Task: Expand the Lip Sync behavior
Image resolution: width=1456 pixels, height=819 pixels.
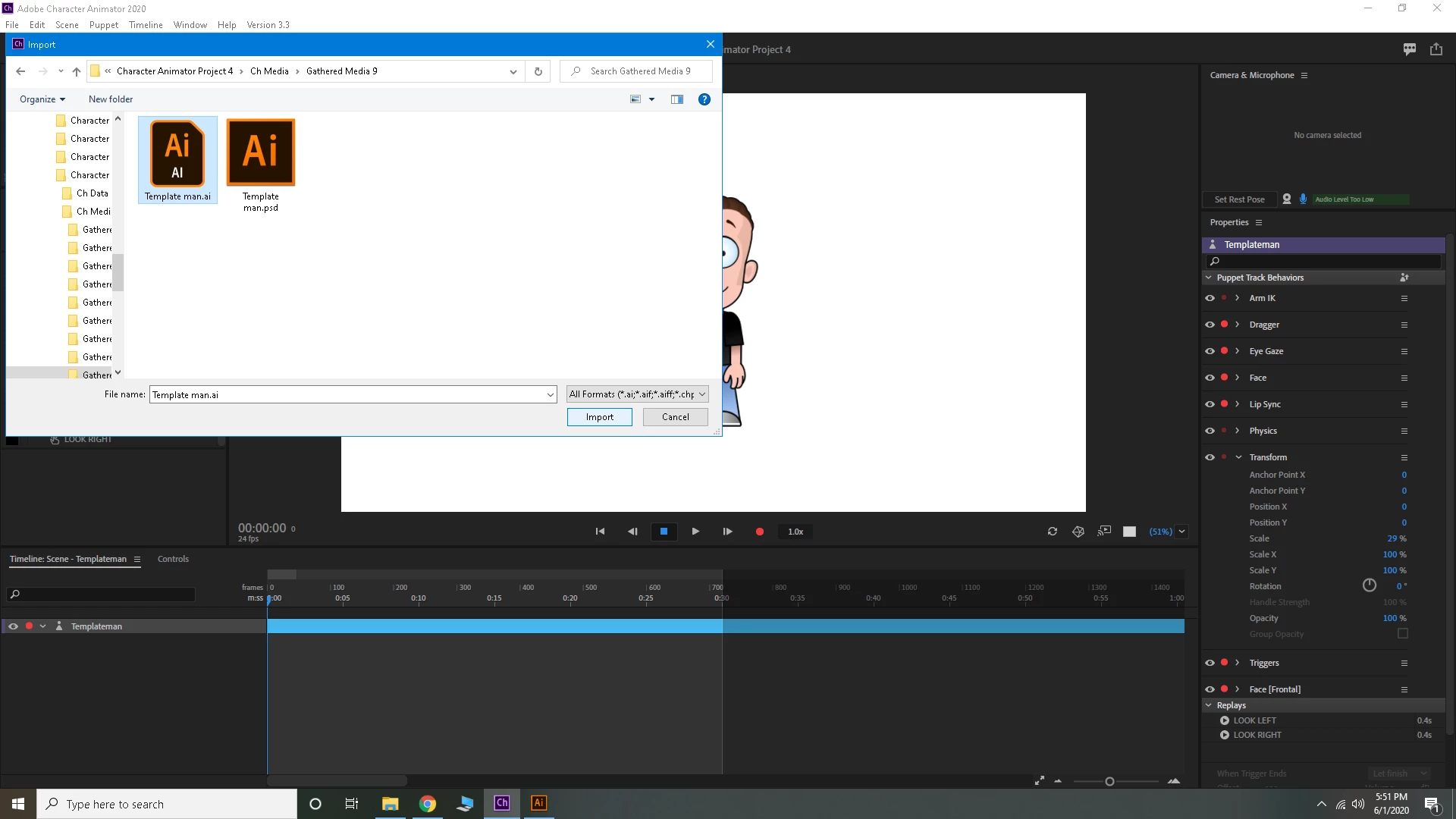Action: 1237,404
